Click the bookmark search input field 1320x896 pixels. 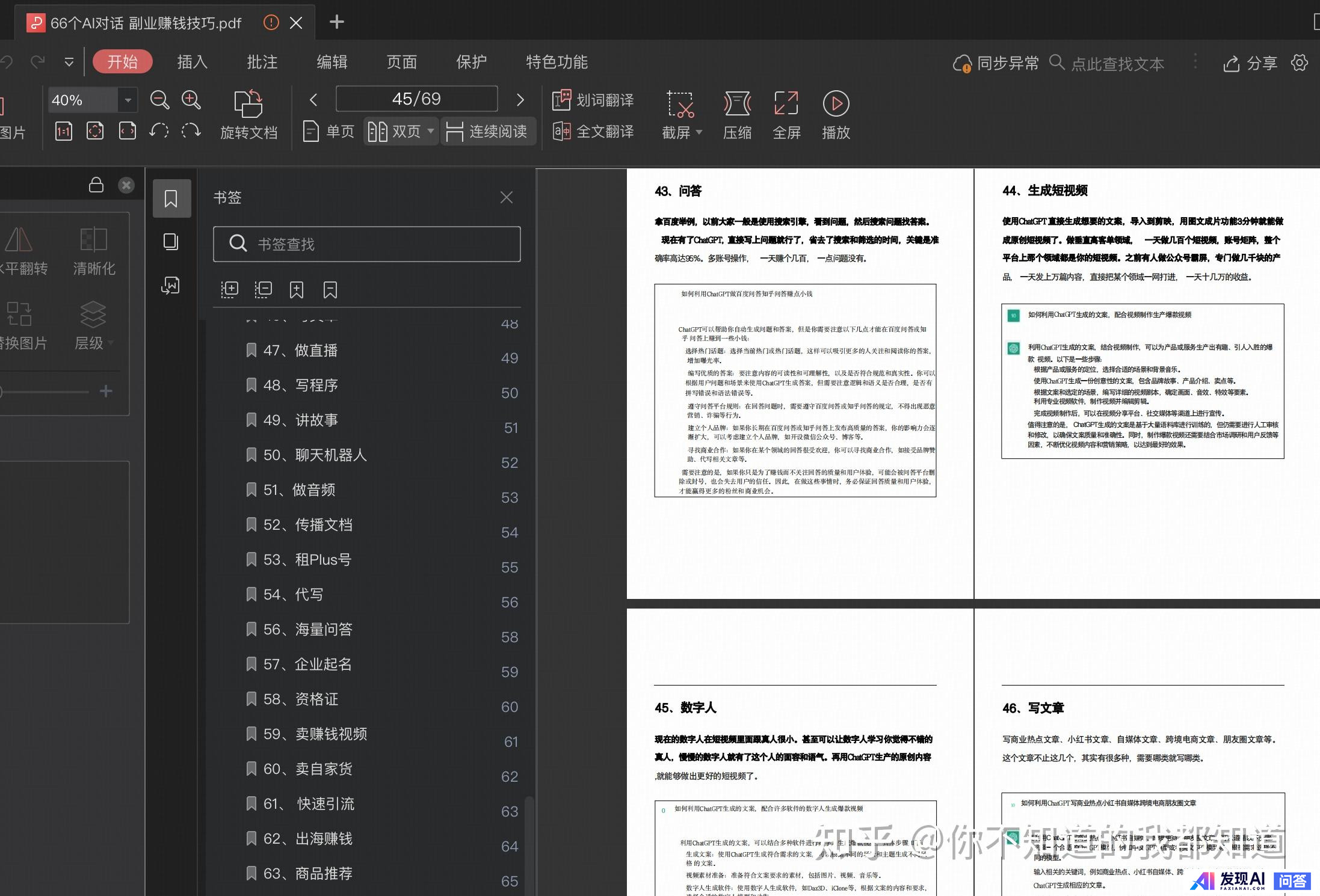[x=367, y=244]
